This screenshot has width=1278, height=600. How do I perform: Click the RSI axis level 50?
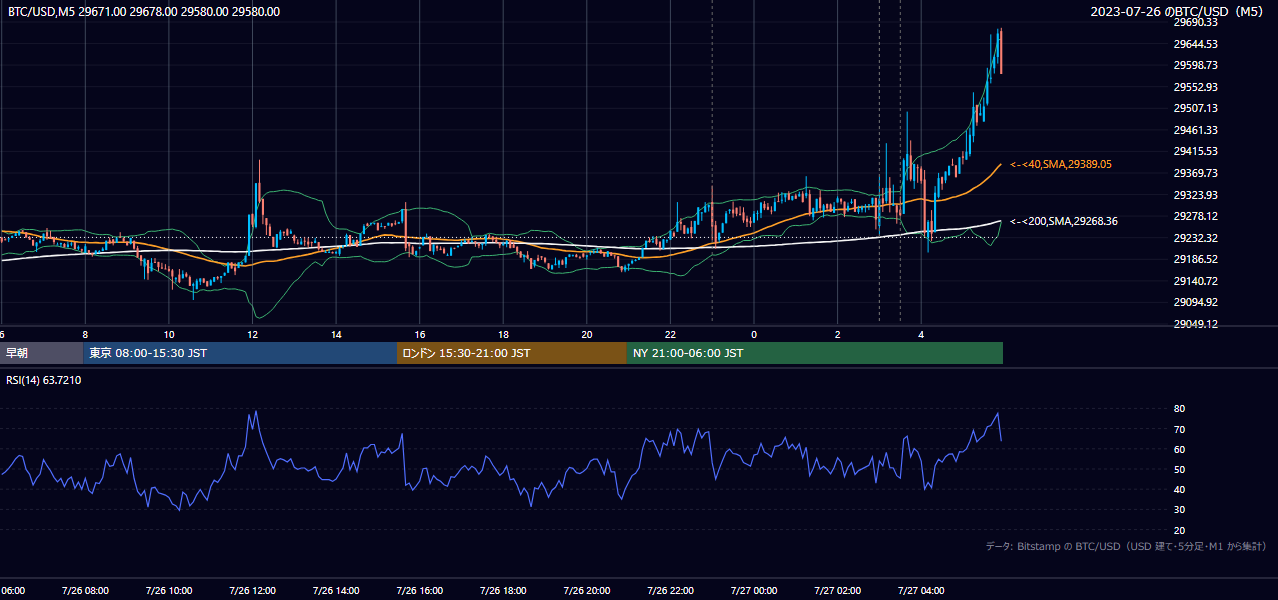1179,469
